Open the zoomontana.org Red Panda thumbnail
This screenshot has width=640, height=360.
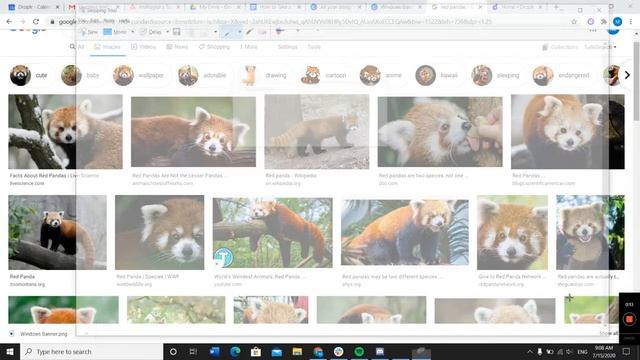tap(57, 232)
